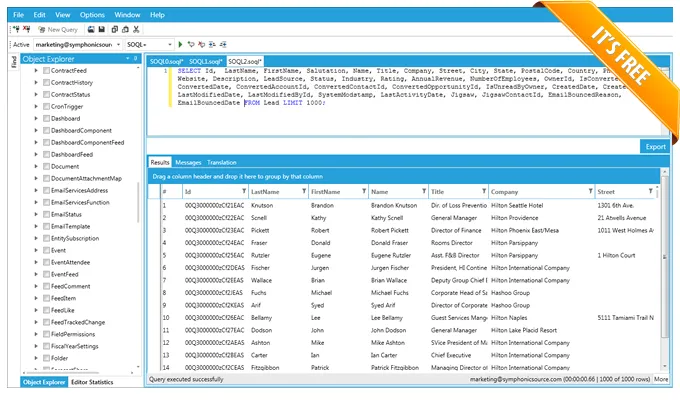Expand the FiscalYearSettings tree node
The height and width of the screenshot is (400, 680).
[36, 346]
